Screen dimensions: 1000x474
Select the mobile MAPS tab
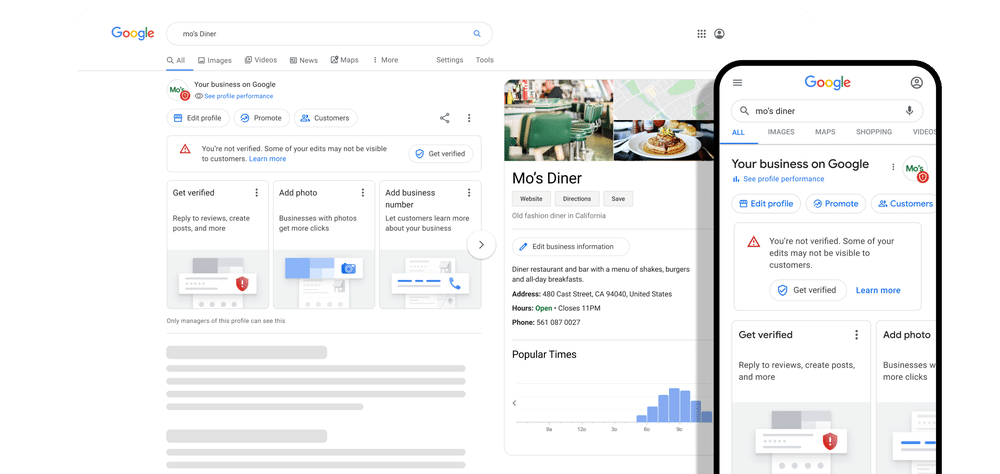[x=825, y=132]
